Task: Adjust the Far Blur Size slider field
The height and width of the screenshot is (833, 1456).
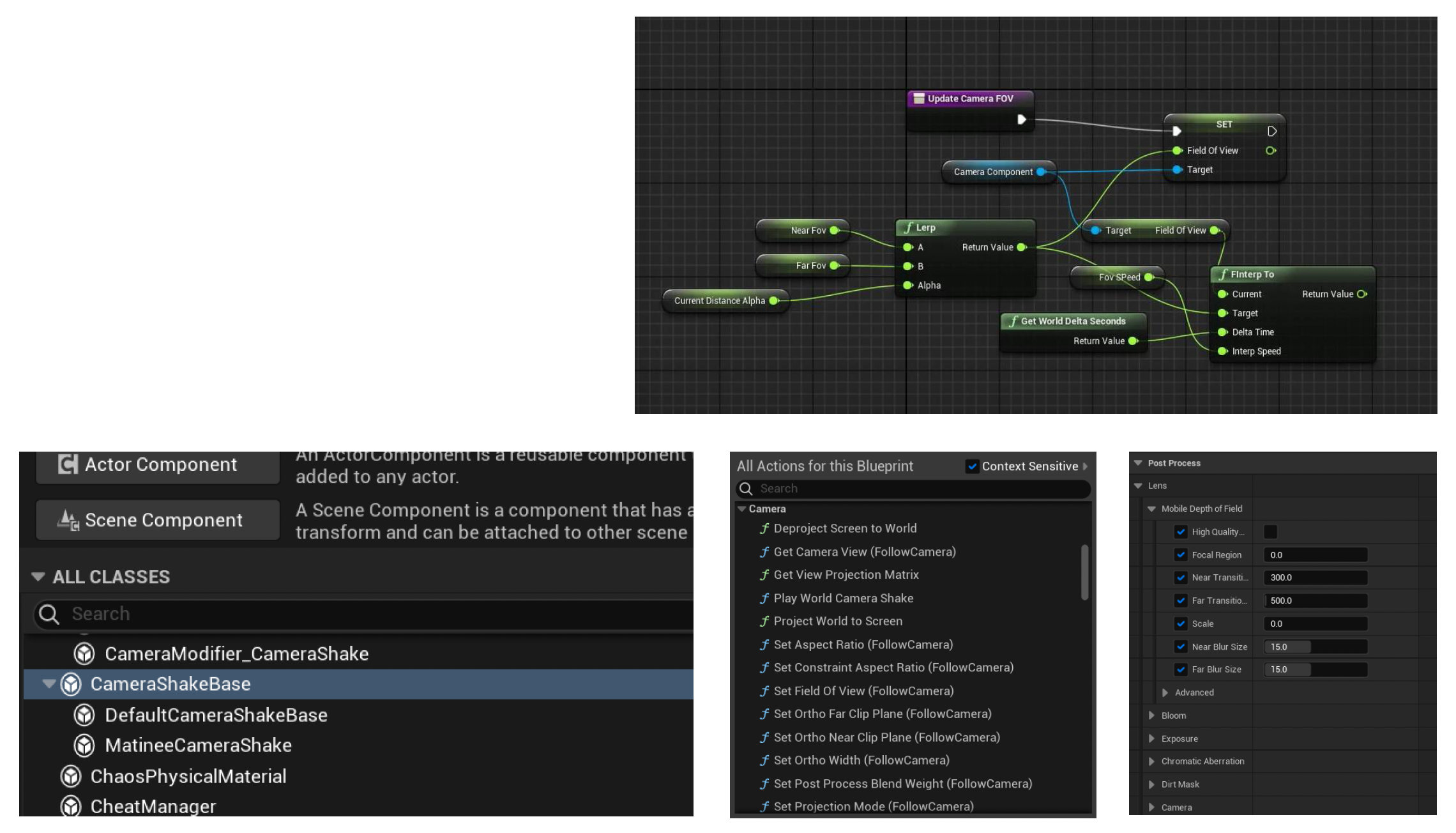Action: click(1315, 669)
